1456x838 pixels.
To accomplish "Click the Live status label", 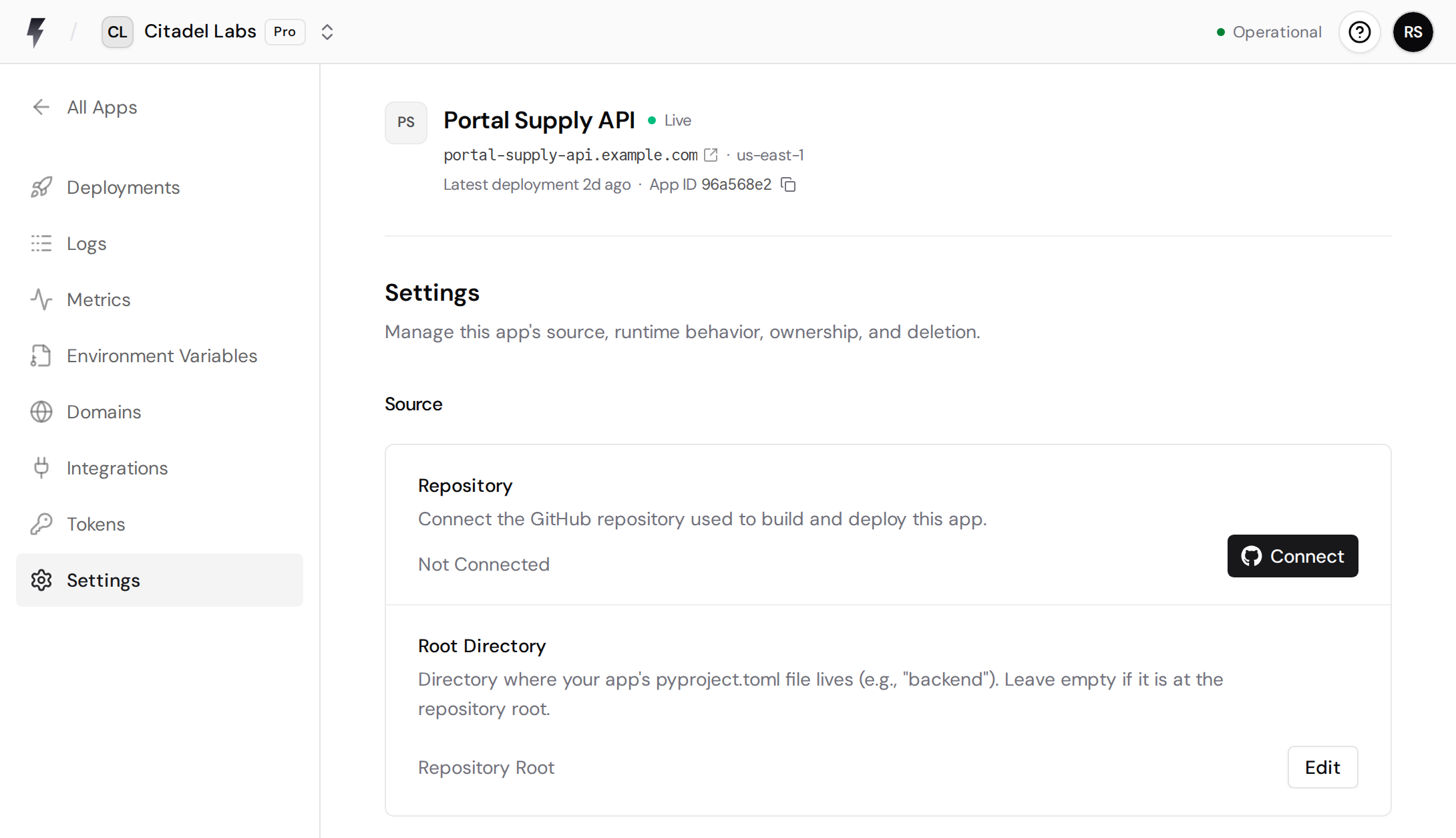I will pyautogui.click(x=677, y=120).
